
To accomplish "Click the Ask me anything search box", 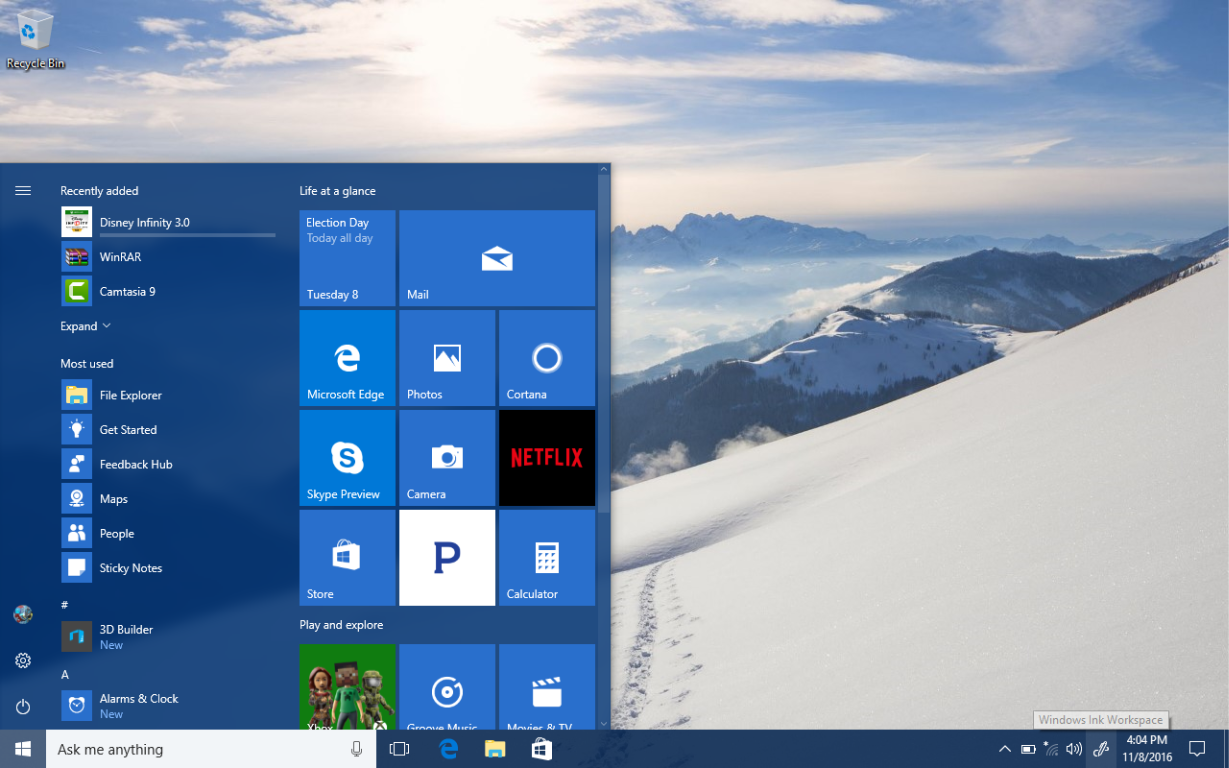I will tap(200, 748).
